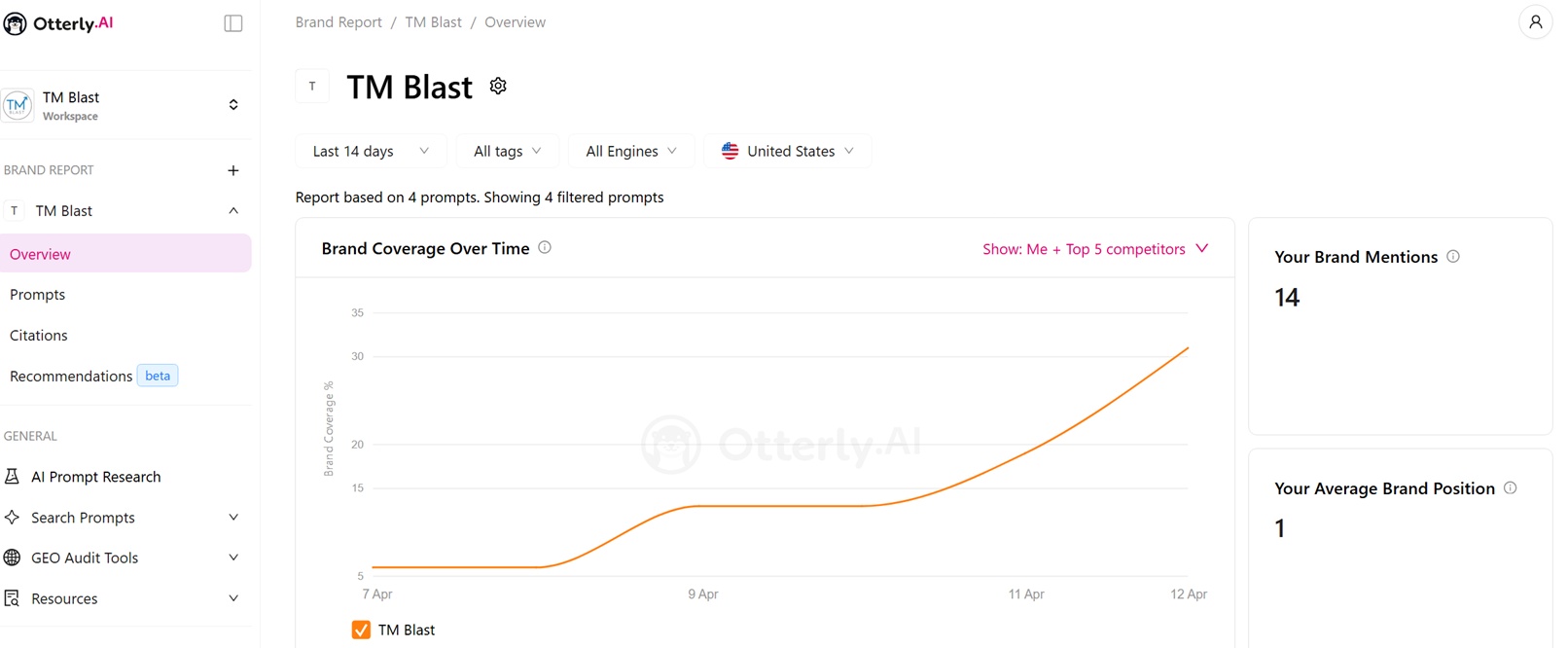View Your Brand Mentions info tooltip
The width and height of the screenshot is (1568, 648).
[1453, 257]
